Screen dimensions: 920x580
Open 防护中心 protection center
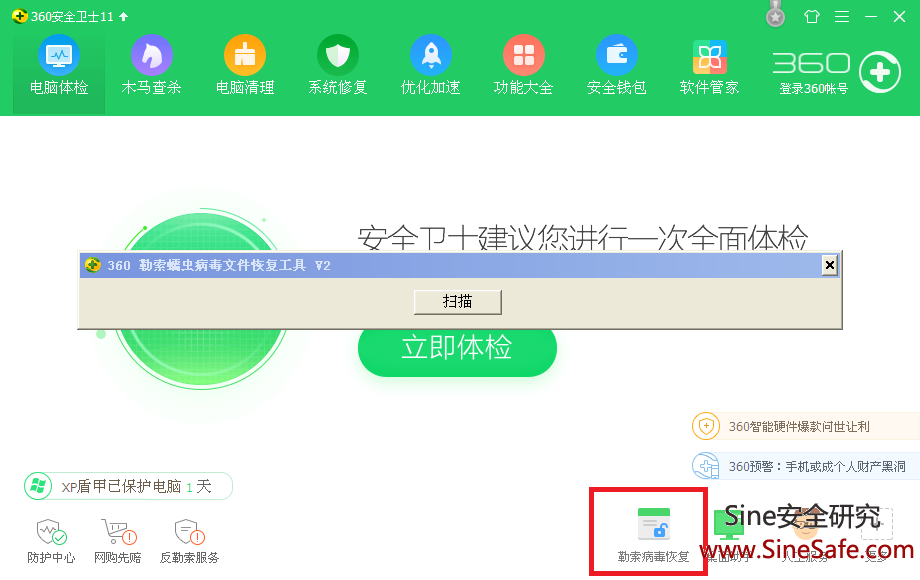[51, 541]
